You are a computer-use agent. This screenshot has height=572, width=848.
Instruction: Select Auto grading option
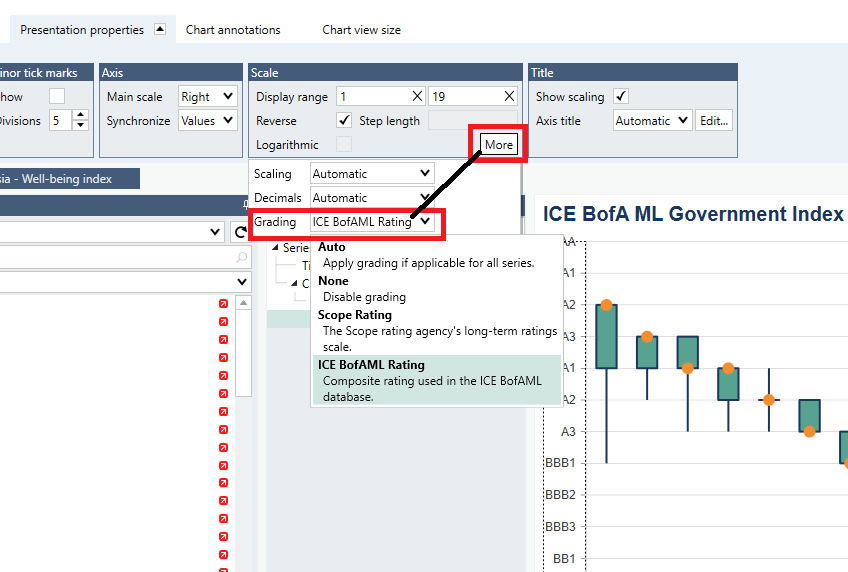coord(436,255)
